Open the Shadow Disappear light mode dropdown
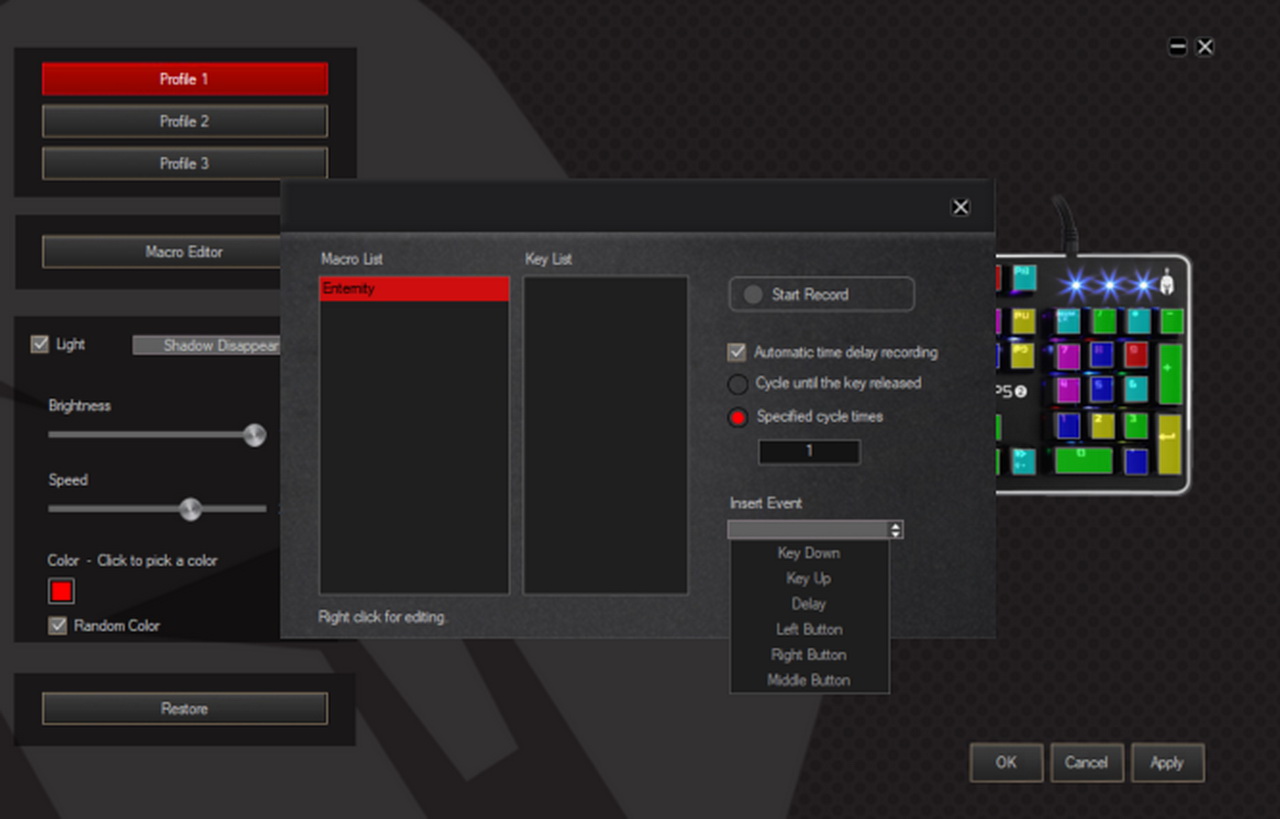Image resolution: width=1280 pixels, height=819 pixels. [207, 345]
